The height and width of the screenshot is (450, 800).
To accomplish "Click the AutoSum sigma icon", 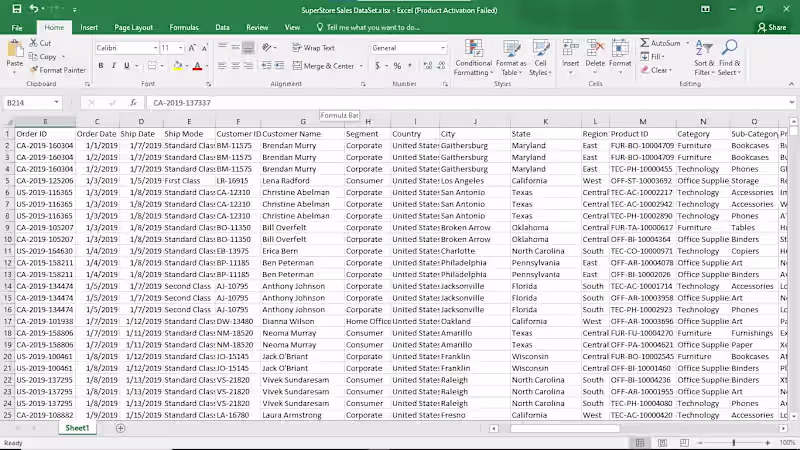I will [x=644, y=43].
